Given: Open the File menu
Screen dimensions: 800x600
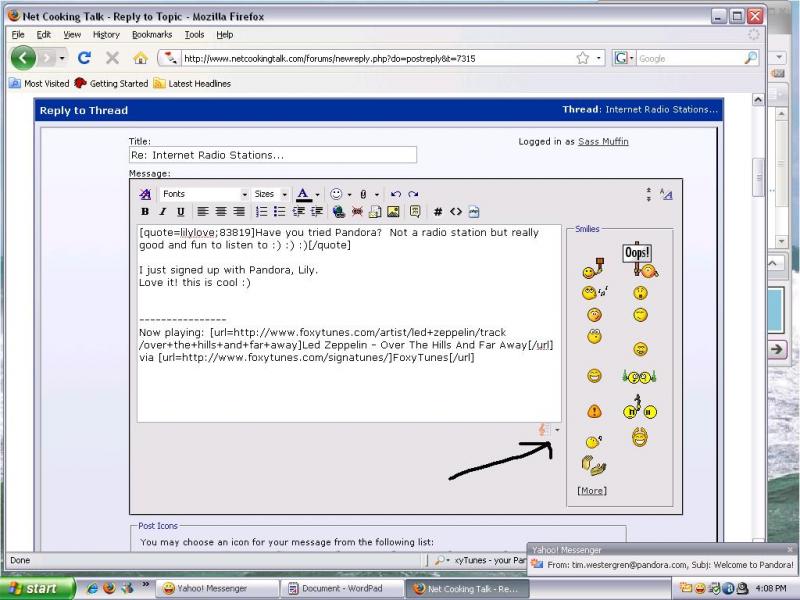Looking at the screenshot, I should [18, 35].
